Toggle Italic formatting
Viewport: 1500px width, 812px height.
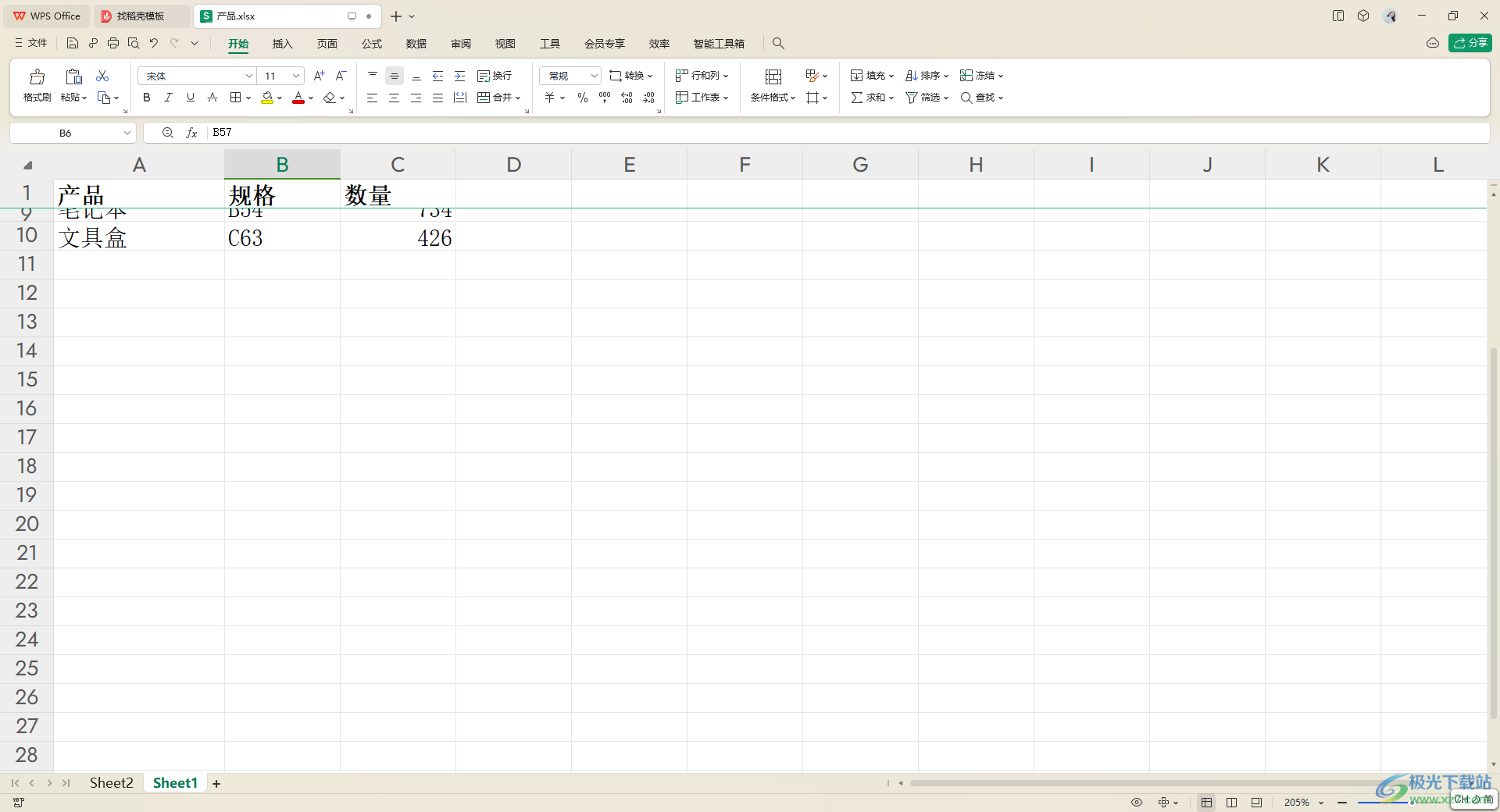168,98
